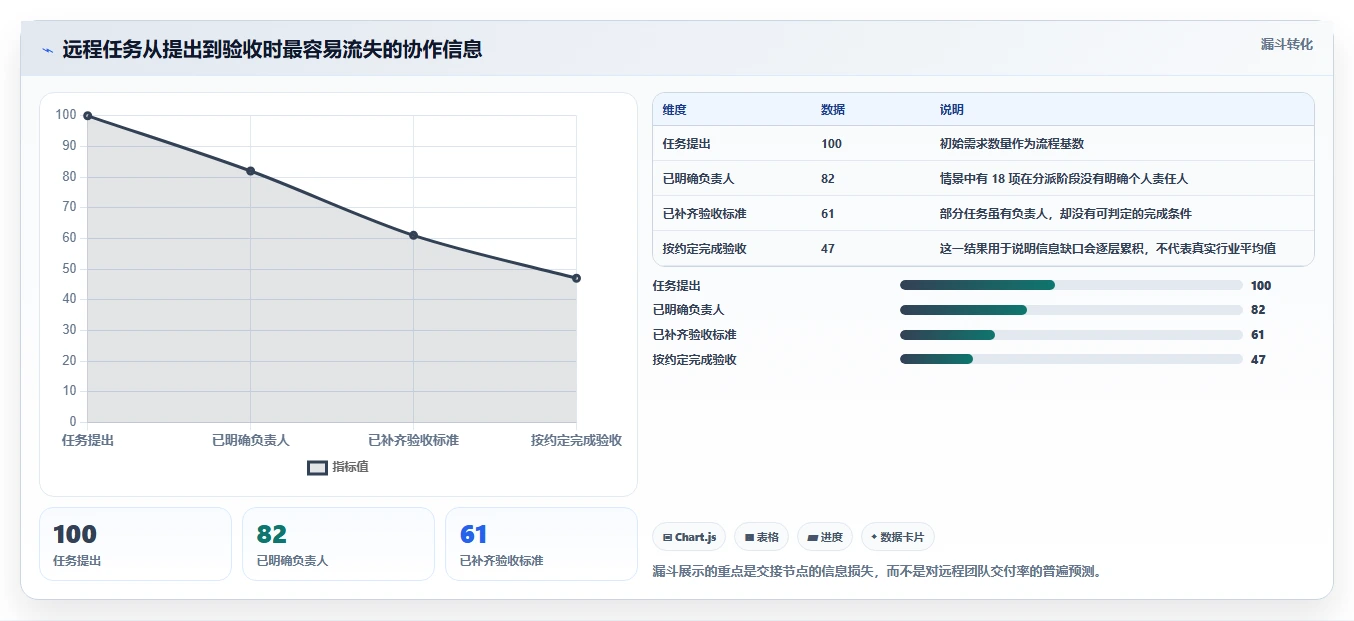
Task: Click the lightning icon beside the page title
Action: pos(48,50)
